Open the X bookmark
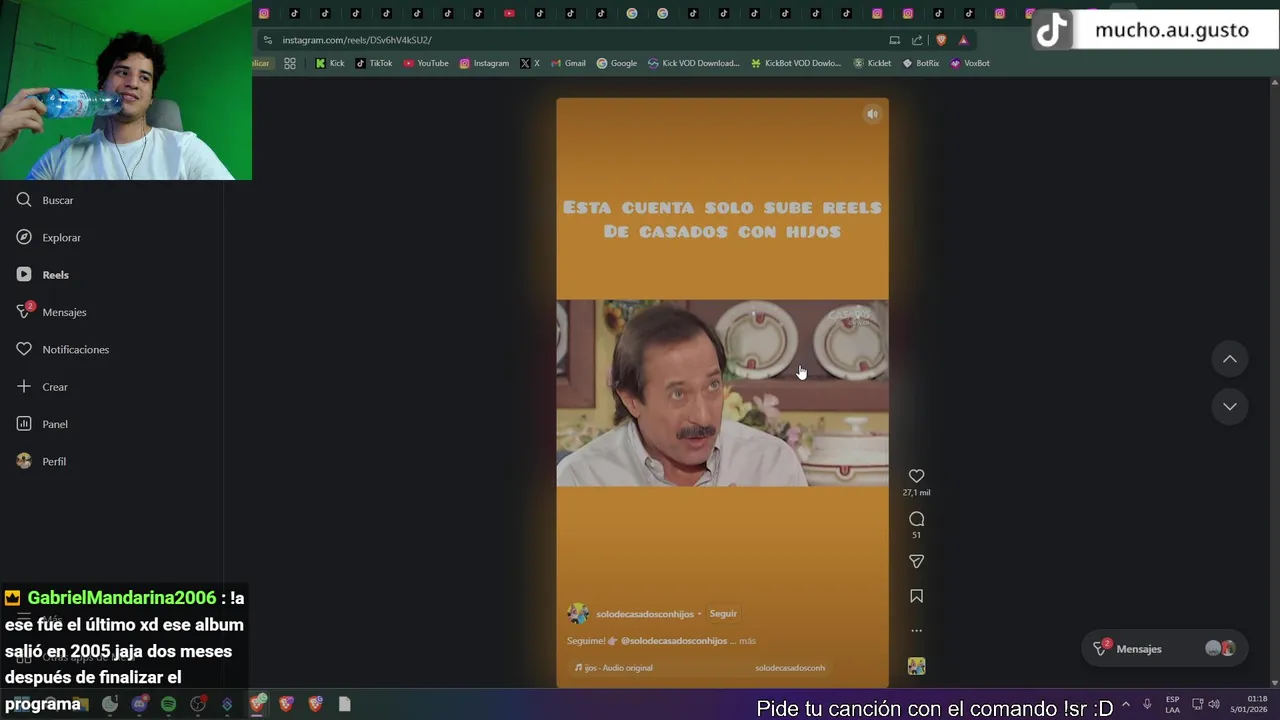The image size is (1280, 720). click(x=530, y=63)
